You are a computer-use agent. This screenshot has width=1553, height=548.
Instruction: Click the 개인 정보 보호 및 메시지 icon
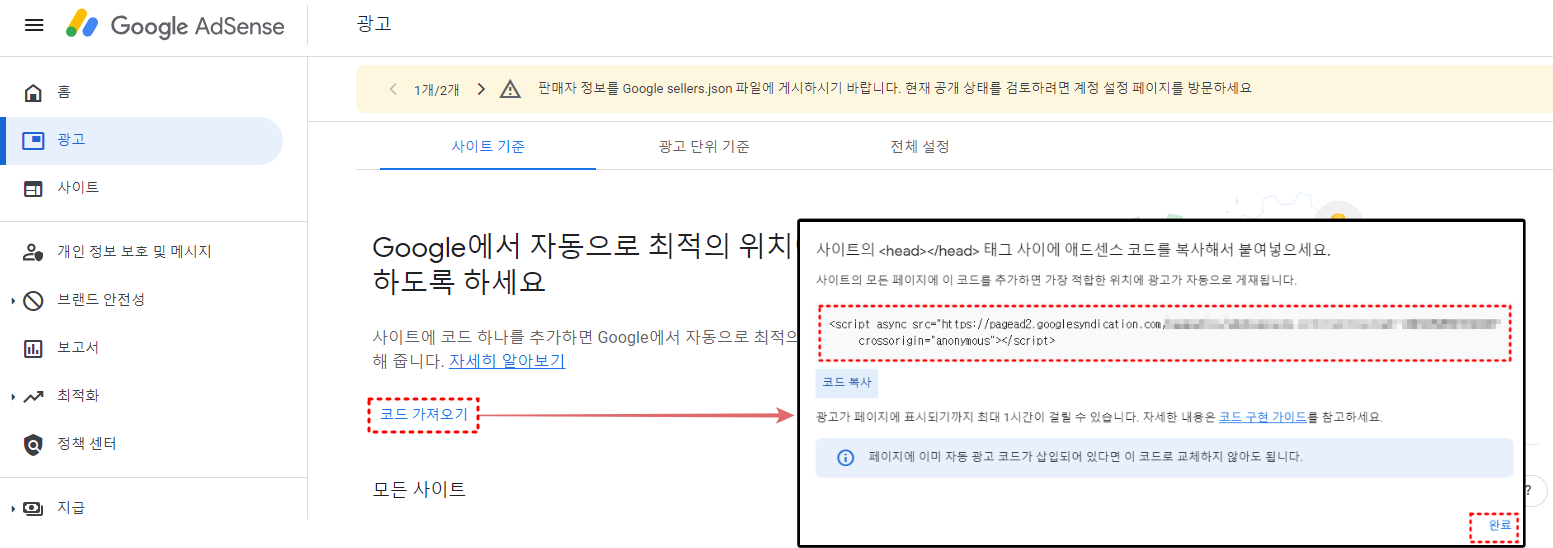33,252
